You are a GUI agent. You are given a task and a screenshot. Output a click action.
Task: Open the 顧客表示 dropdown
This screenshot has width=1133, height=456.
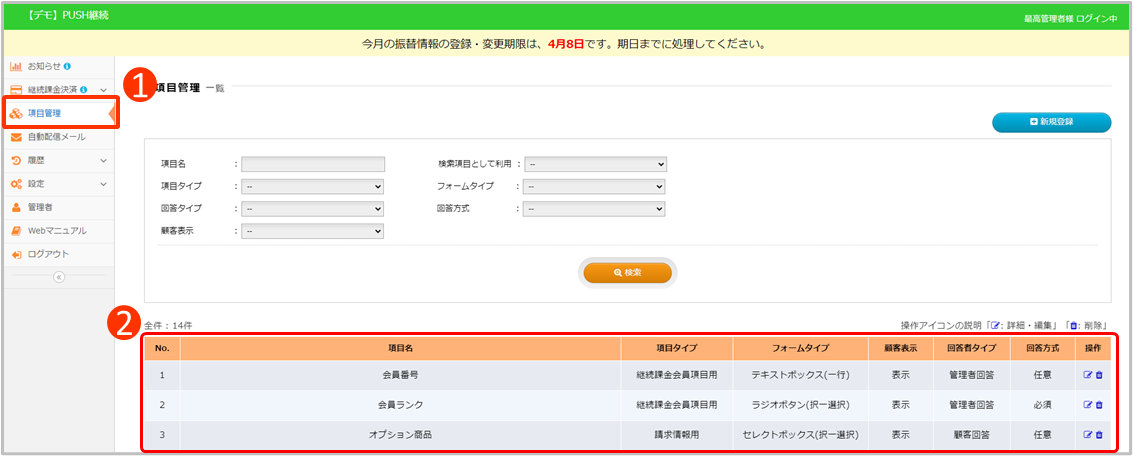312,231
